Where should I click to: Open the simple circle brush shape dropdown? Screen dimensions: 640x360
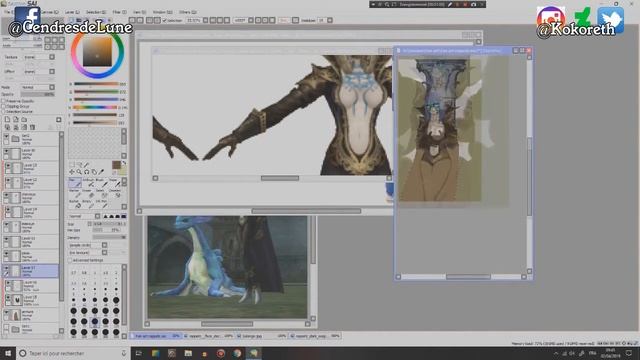click(104, 245)
